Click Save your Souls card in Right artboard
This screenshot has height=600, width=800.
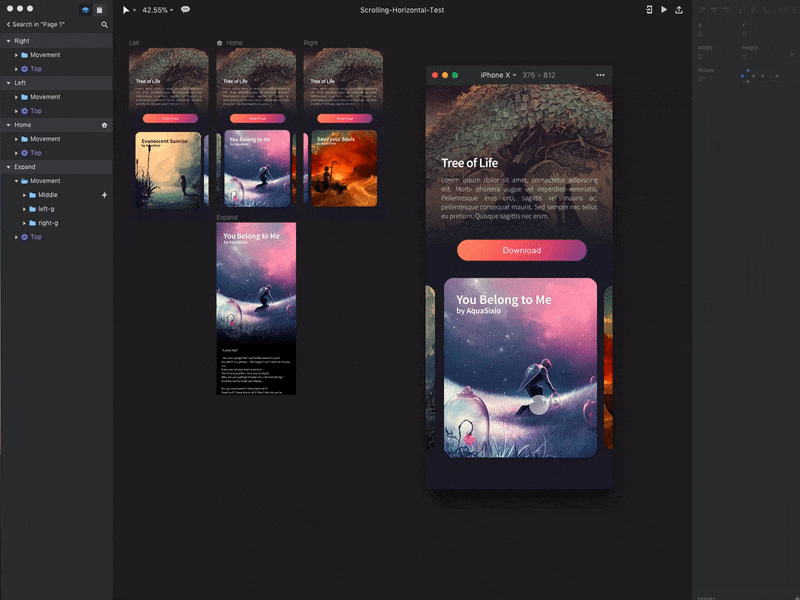click(x=344, y=168)
